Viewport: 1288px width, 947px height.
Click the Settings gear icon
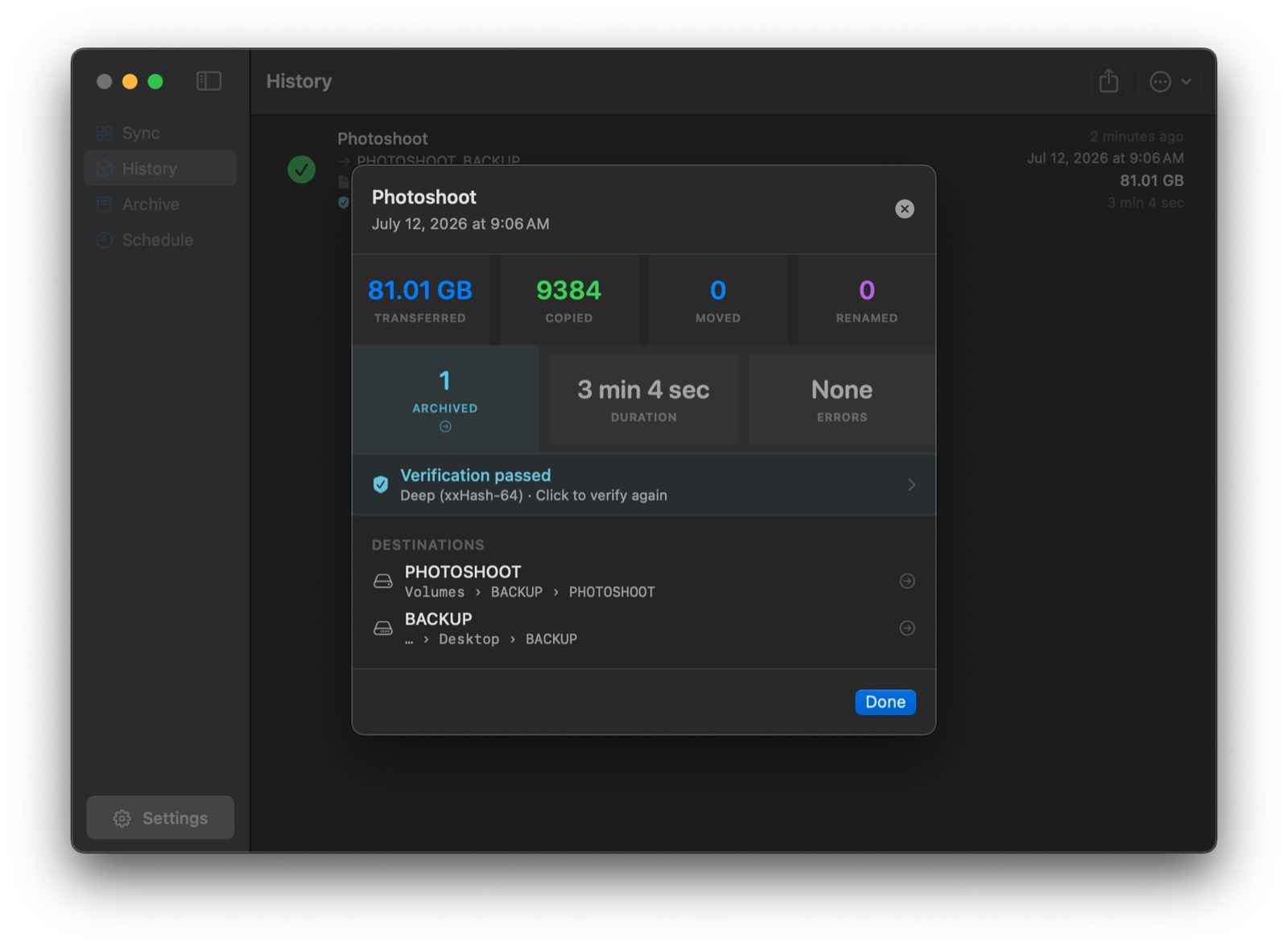pyautogui.click(x=122, y=818)
